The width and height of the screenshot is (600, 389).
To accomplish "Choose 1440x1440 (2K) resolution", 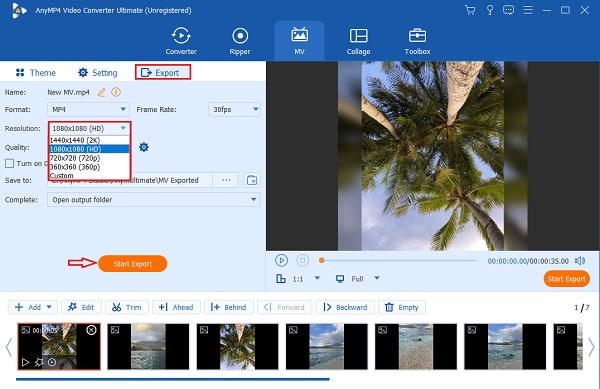I will (x=90, y=140).
